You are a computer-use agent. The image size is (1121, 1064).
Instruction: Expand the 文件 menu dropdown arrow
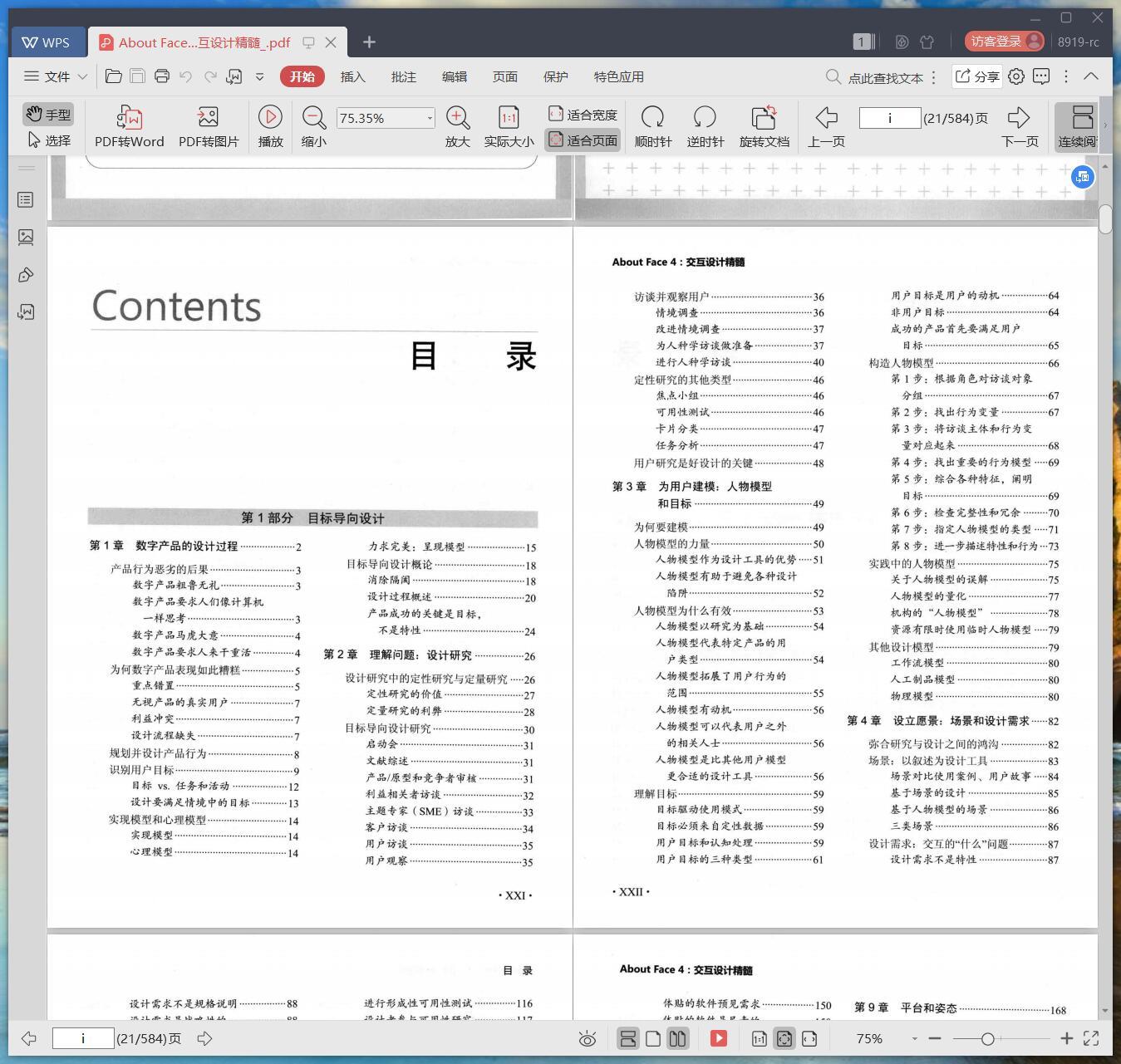point(82,76)
